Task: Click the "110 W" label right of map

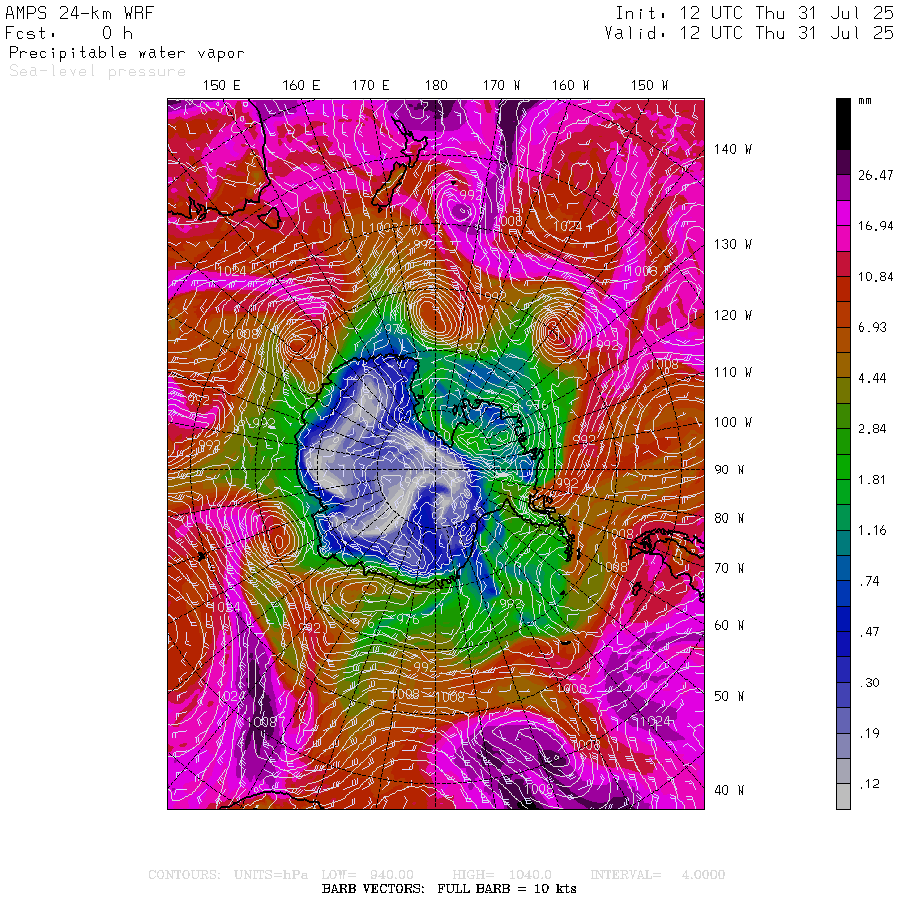Action: (733, 373)
